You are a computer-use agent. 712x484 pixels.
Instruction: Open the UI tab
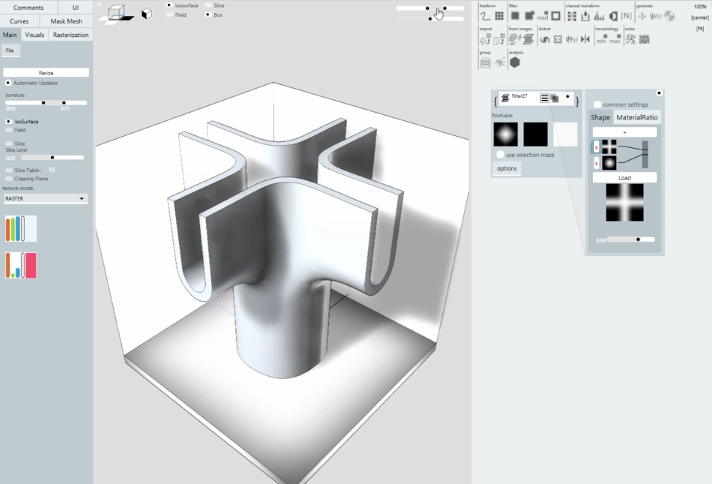pyautogui.click(x=75, y=8)
